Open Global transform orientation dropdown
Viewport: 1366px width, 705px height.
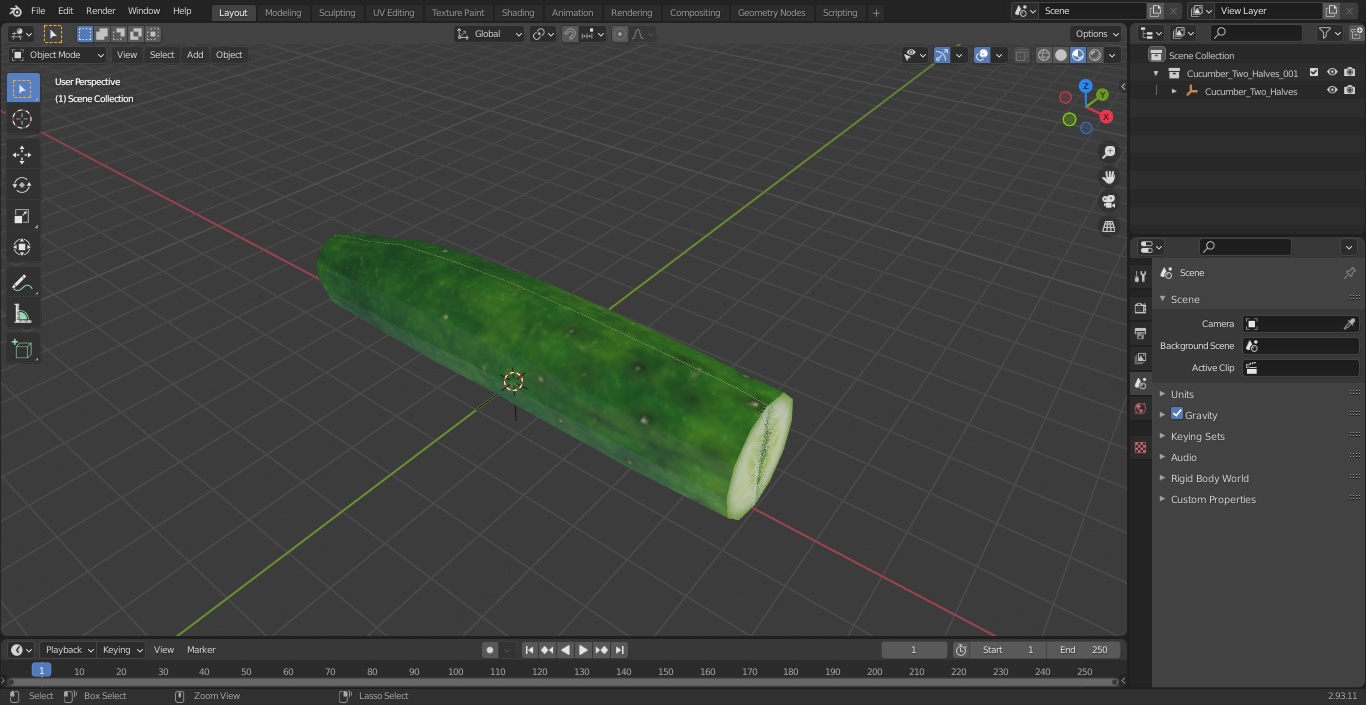490,34
